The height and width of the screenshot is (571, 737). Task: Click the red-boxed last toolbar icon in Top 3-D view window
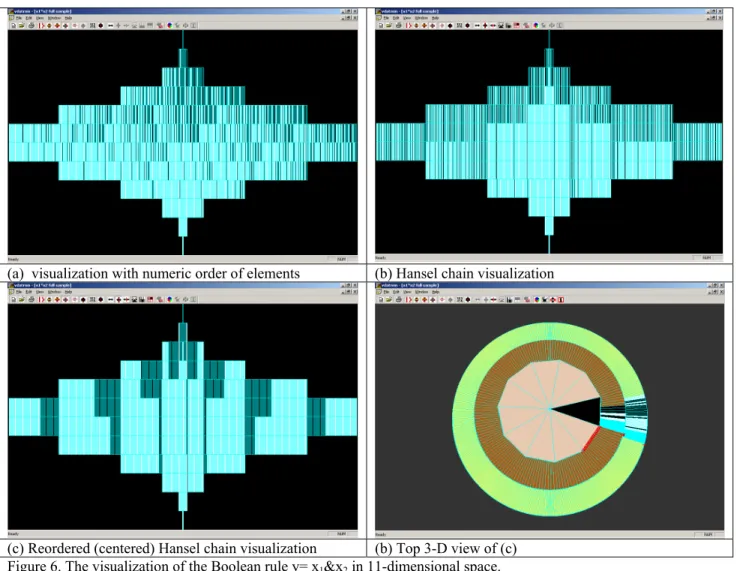pos(561,299)
